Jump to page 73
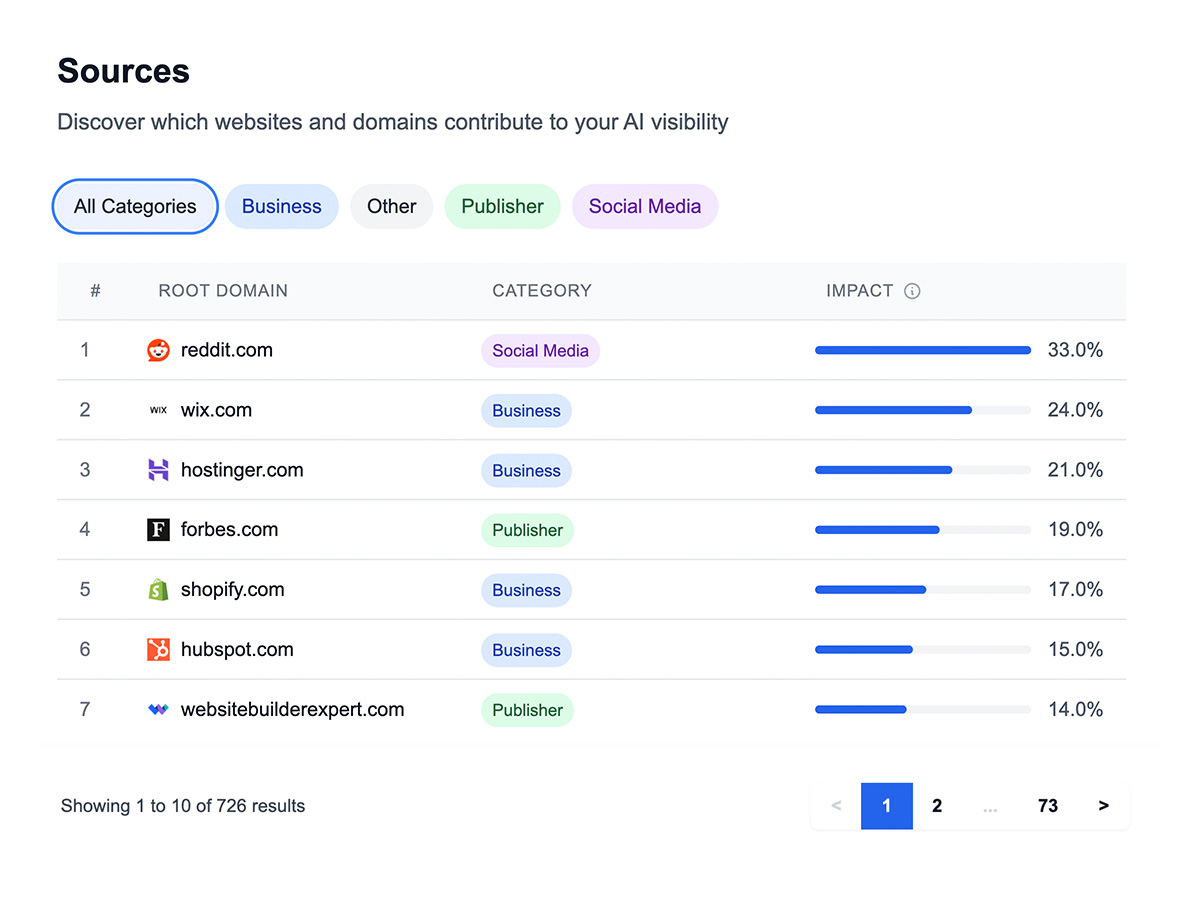This screenshot has width=1200, height=900. (1047, 805)
